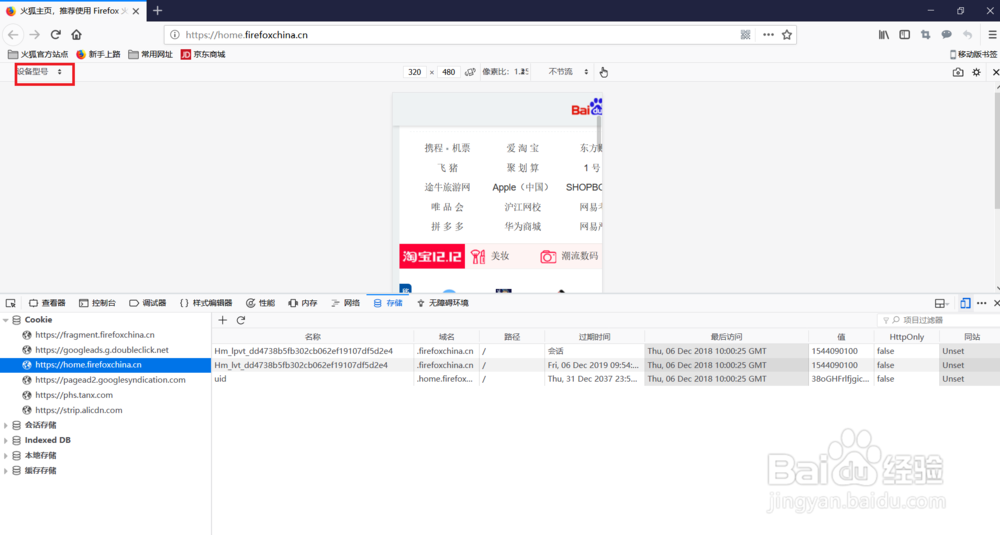Switch to the 无障碍环境 tab

tap(443, 303)
